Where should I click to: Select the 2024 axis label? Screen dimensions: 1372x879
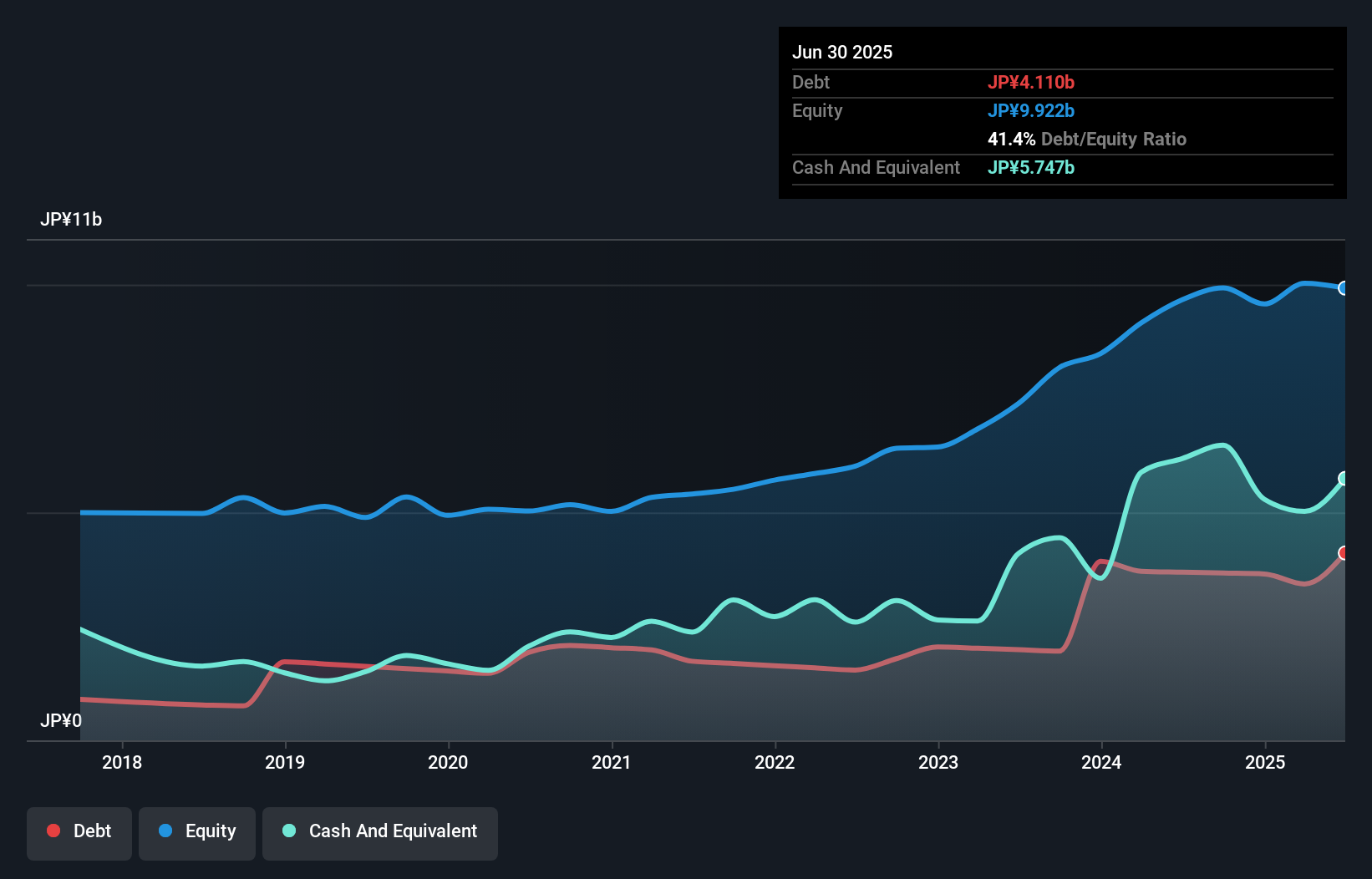1102,762
